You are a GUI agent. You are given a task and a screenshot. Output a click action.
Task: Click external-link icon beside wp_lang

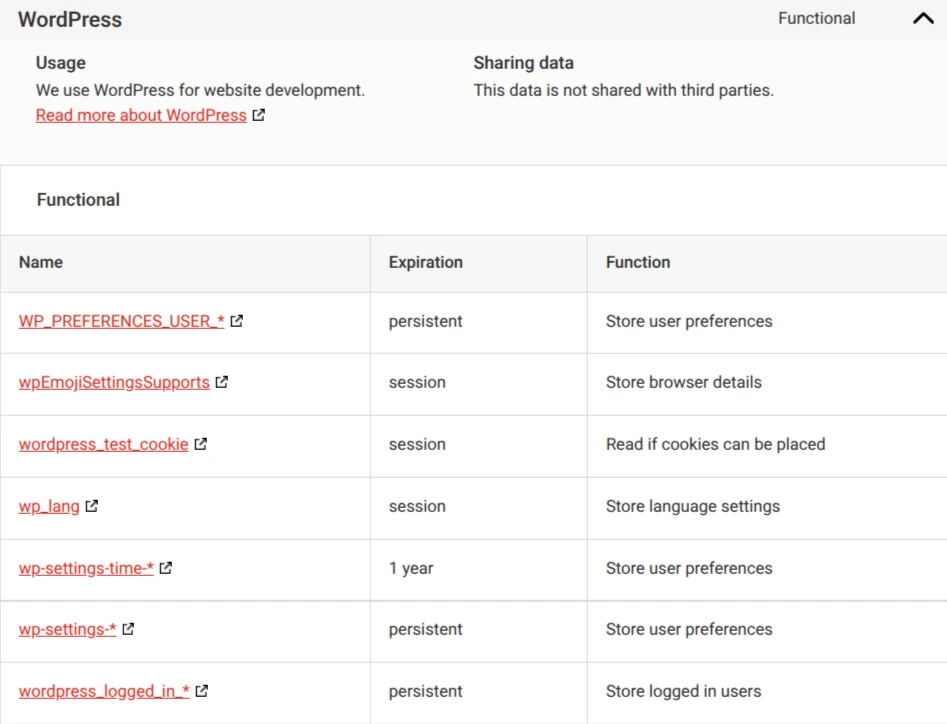click(x=91, y=506)
